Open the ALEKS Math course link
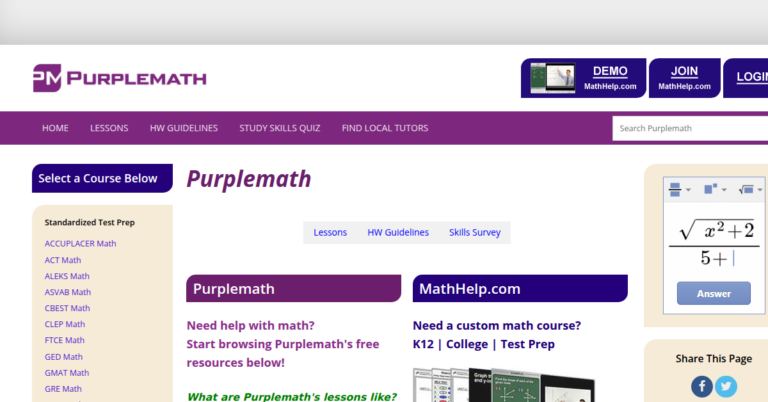The height and width of the screenshot is (402, 768). [67, 276]
